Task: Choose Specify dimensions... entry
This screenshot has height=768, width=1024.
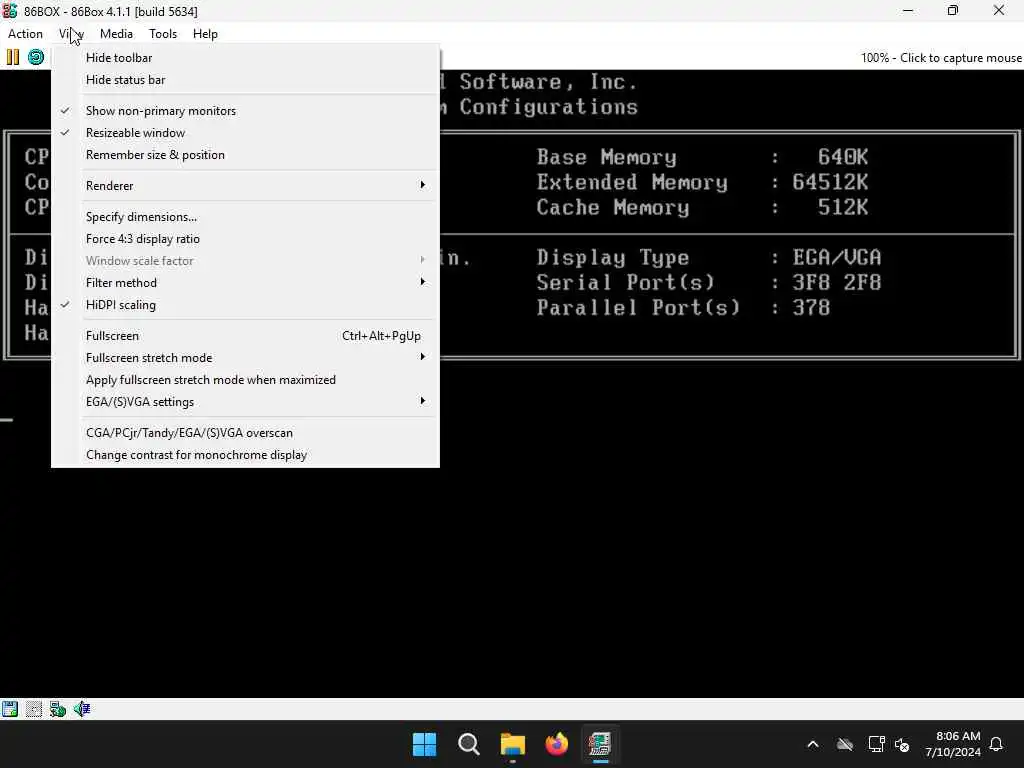Action: 245,217
